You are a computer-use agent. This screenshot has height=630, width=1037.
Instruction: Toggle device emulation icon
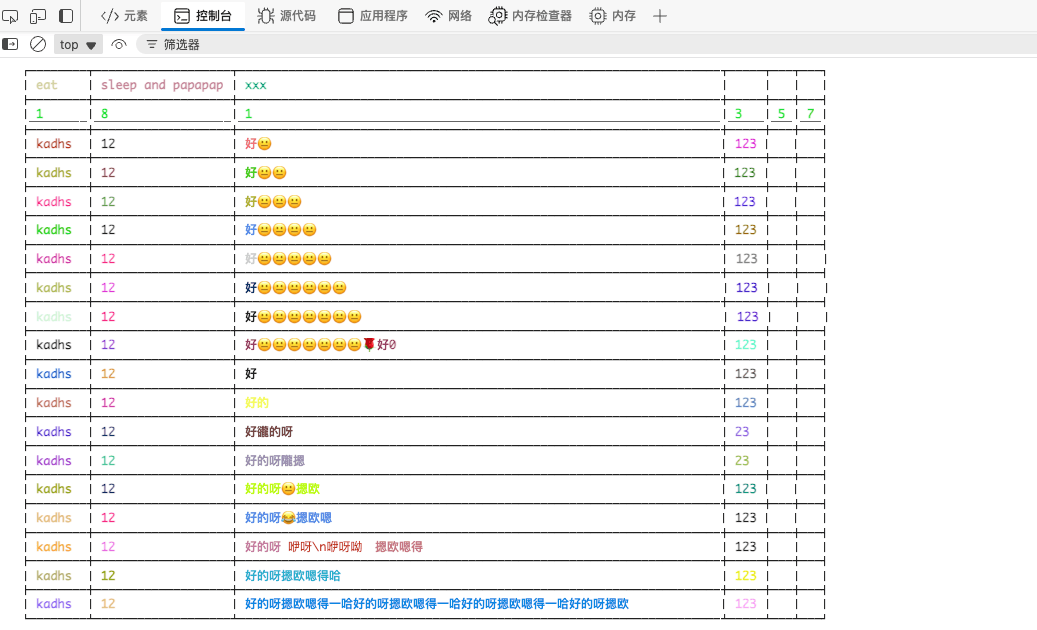pyautogui.click(x=38, y=16)
